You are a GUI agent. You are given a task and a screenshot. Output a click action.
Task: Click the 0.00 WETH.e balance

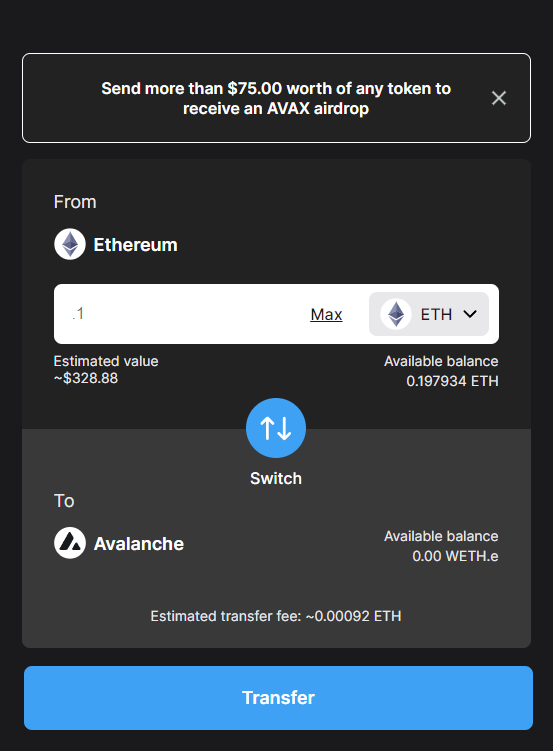(x=455, y=557)
